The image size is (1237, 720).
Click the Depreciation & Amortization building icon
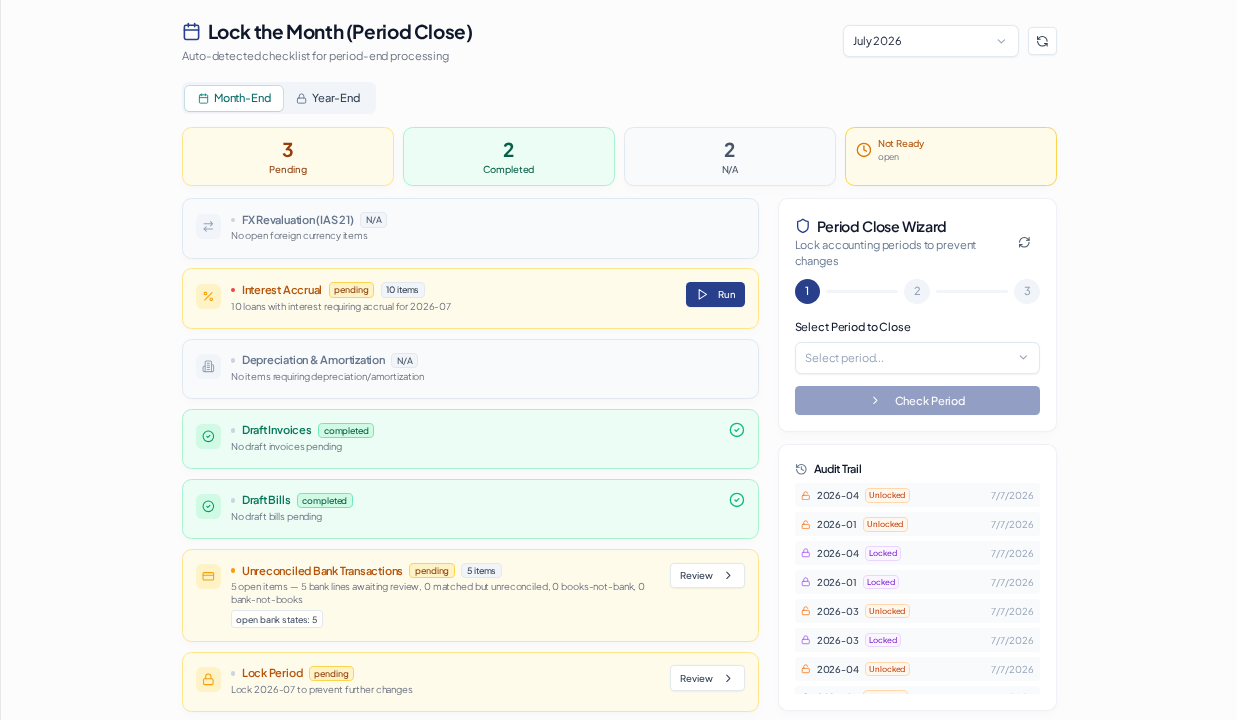point(208,366)
